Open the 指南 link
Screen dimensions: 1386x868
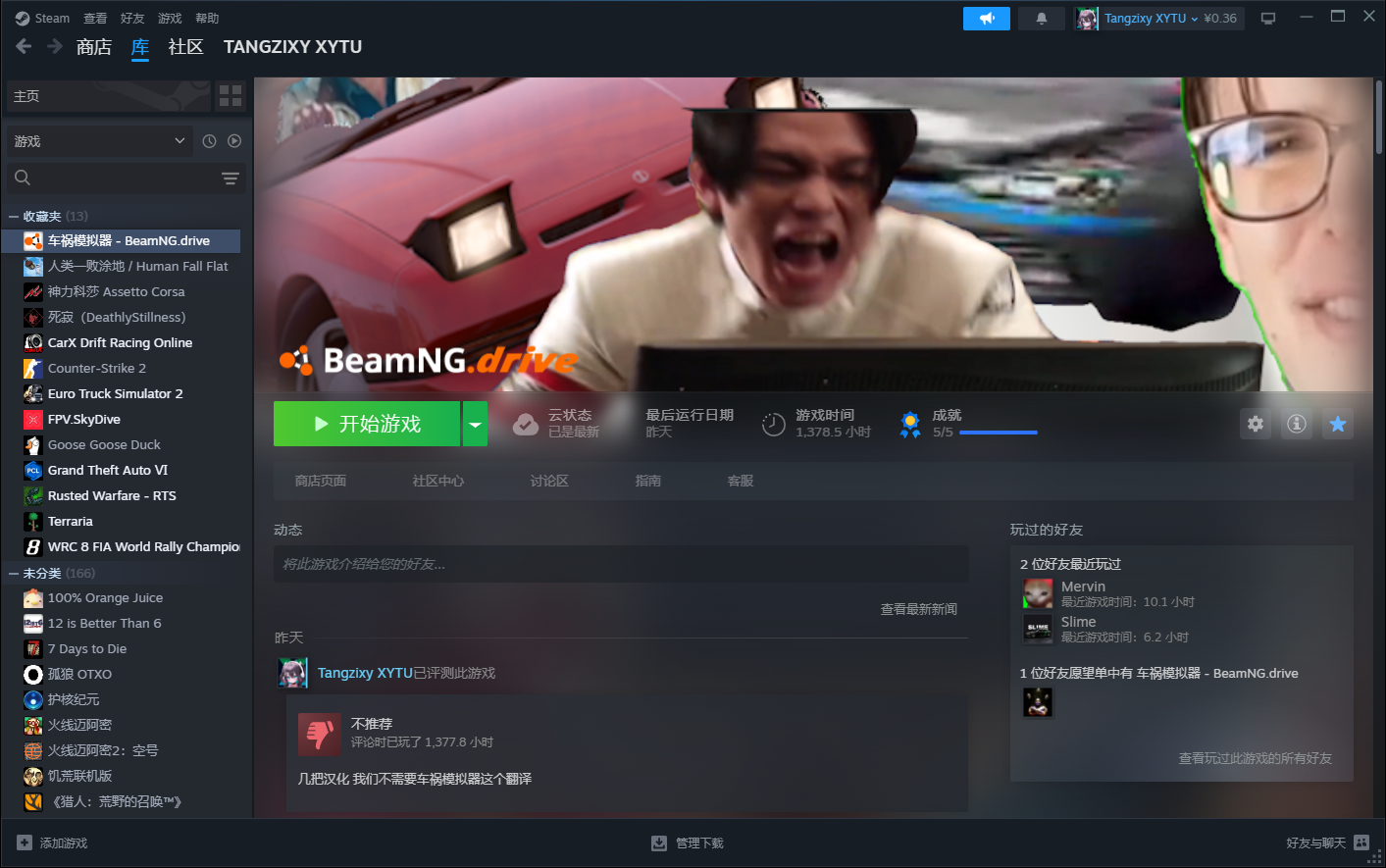coord(648,481)
